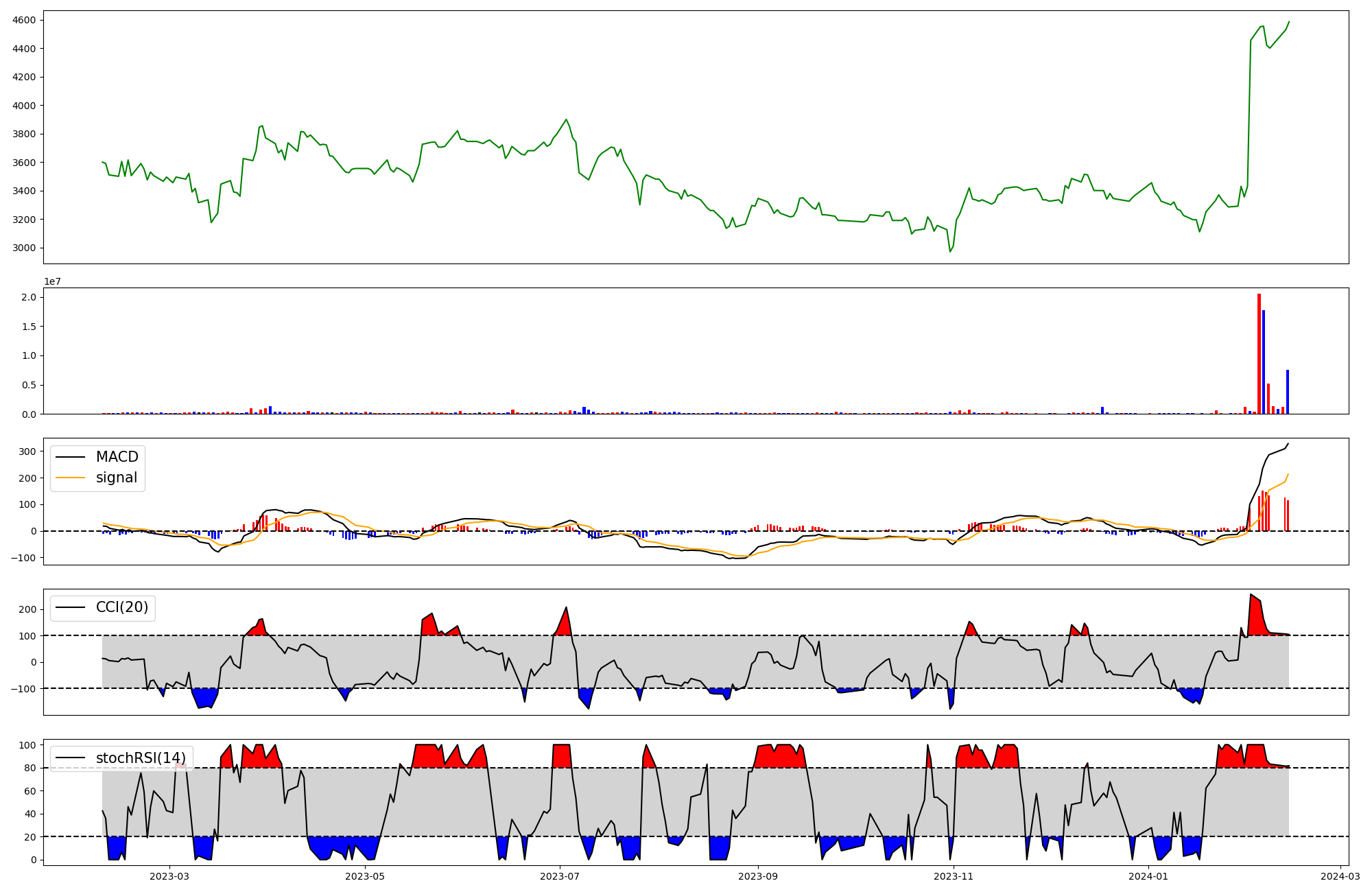Click the 2023-07 x-axis date label
1372x892 pixels.
560,876
